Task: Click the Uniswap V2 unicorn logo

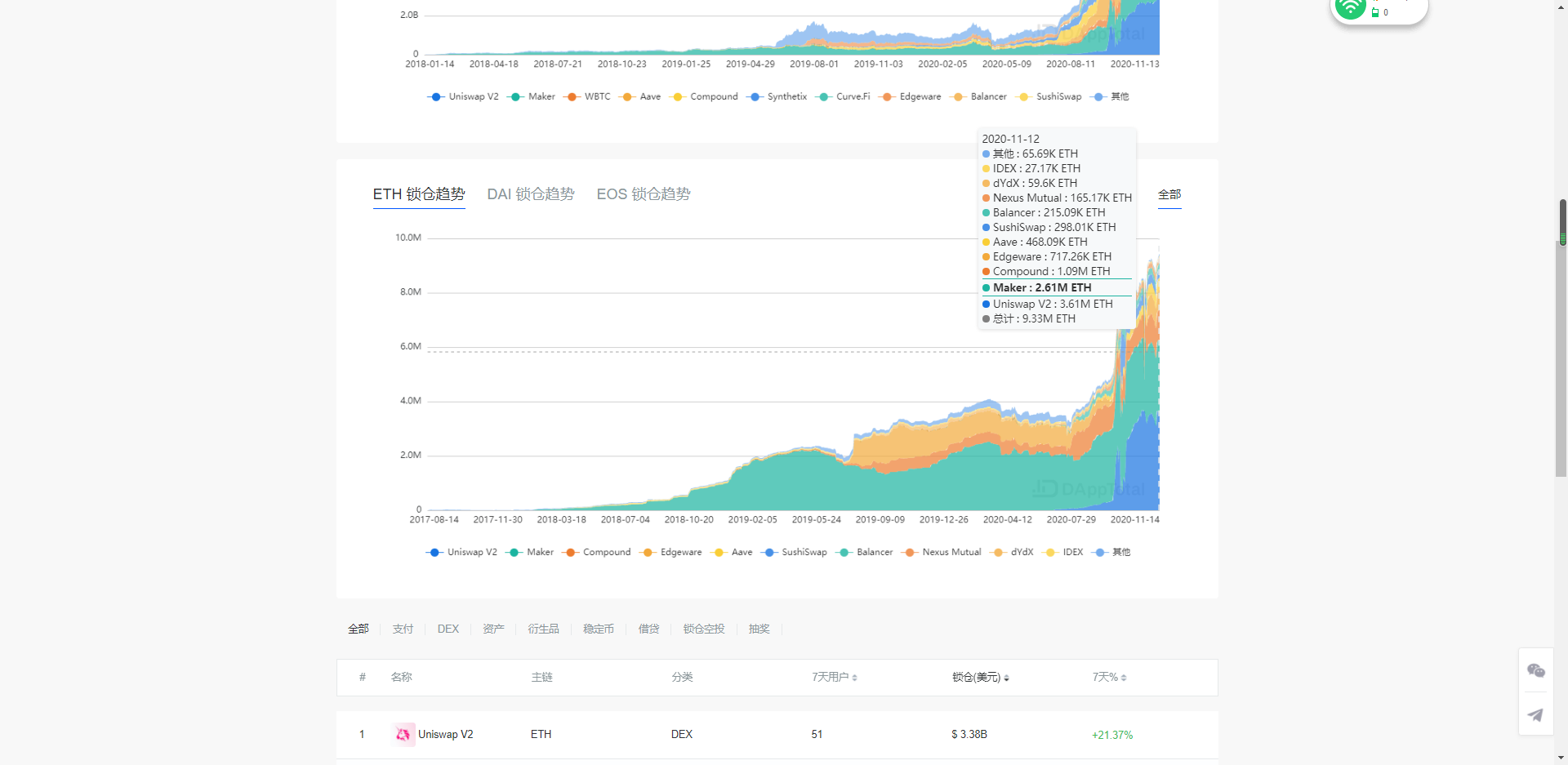Action: click(403, 735)
